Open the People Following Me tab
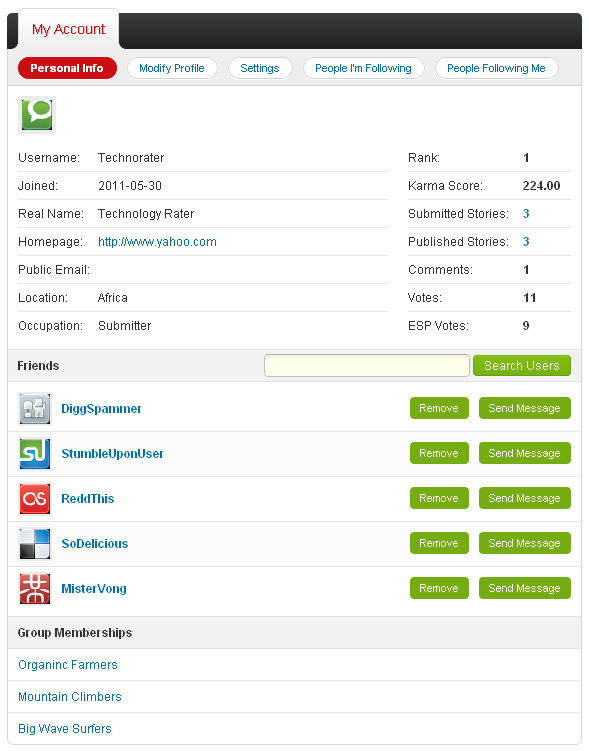 click(497, 68)
